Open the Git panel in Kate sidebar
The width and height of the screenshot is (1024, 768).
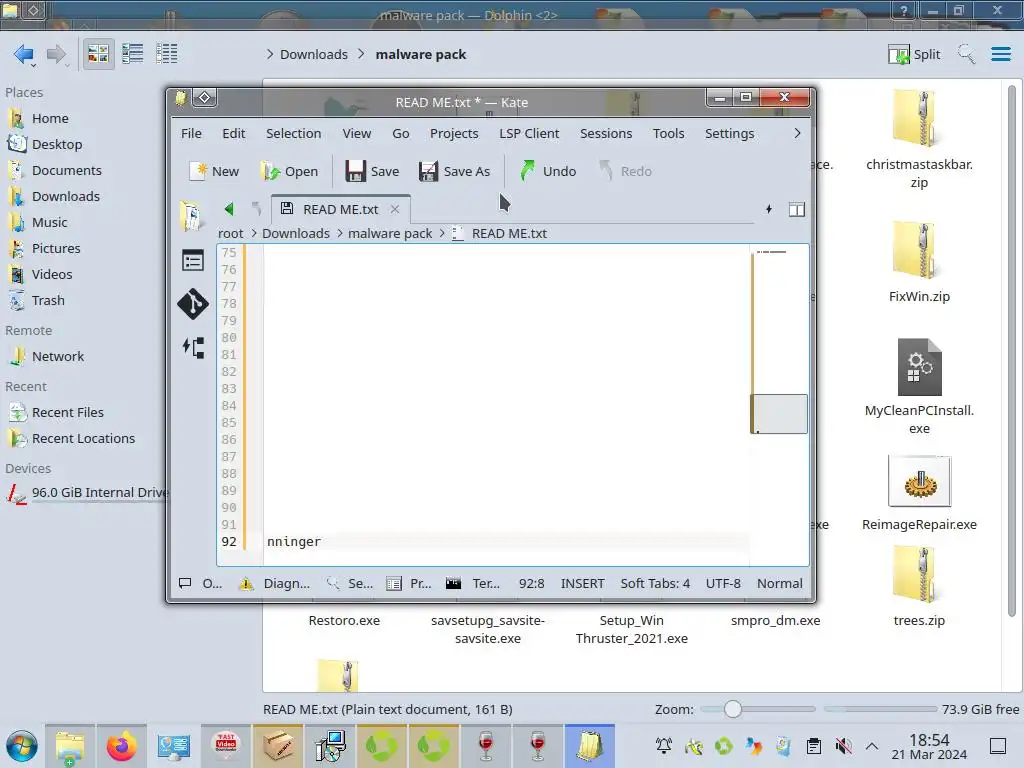[193, 304]
